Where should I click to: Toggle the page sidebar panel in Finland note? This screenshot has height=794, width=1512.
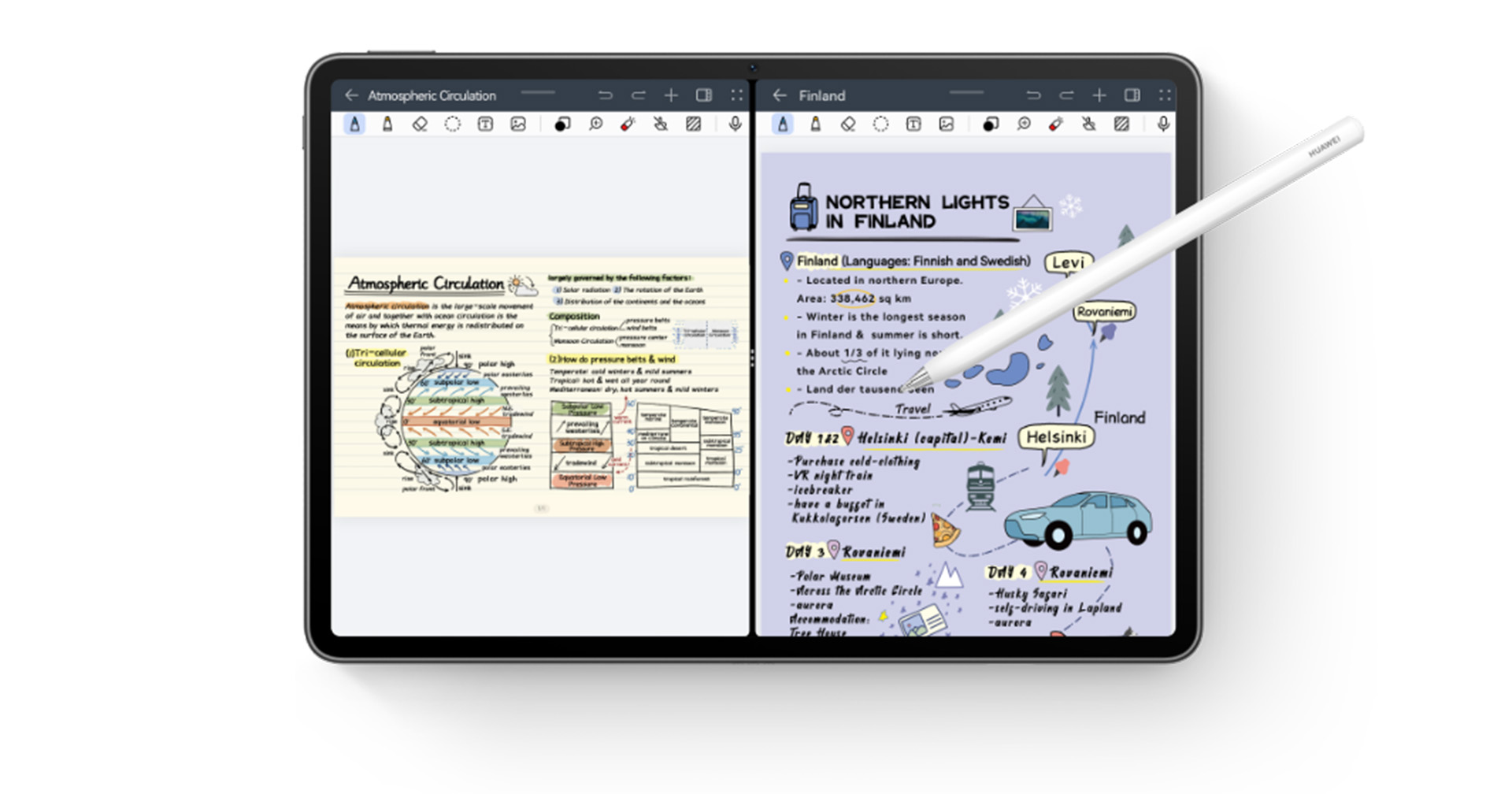pos(1132,95)
